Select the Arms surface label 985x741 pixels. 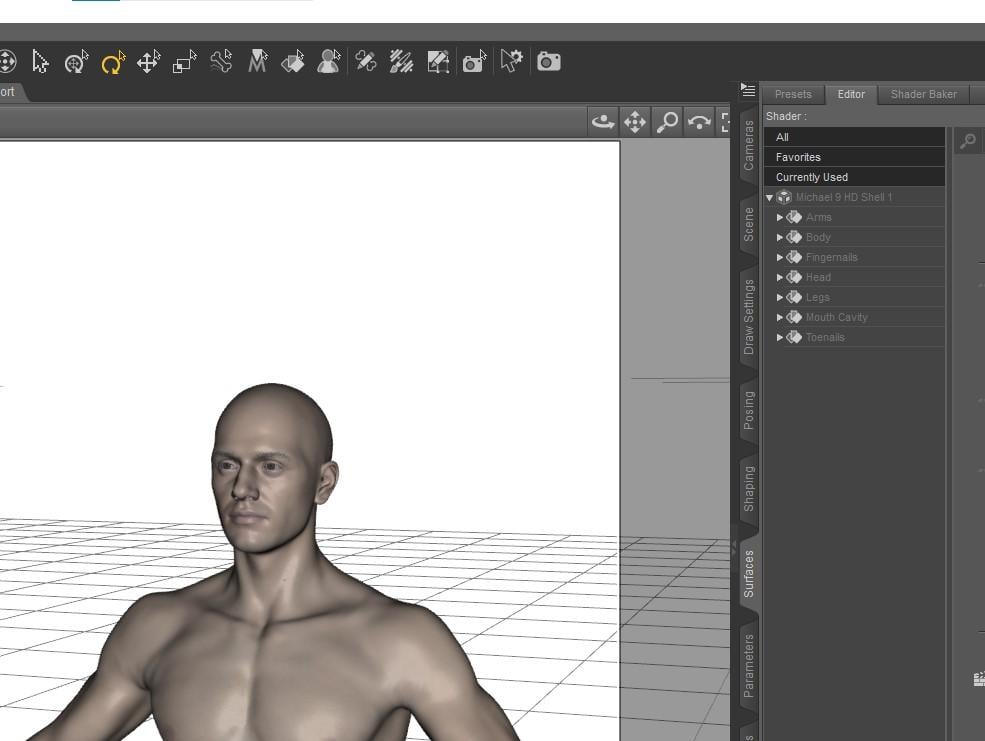tap(819, 217)
